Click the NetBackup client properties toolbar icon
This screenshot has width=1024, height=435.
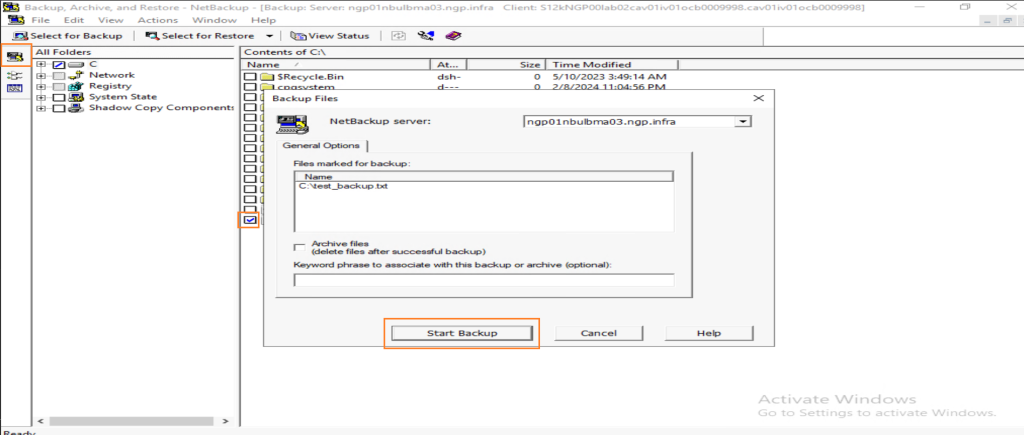[x=426, y=35]
